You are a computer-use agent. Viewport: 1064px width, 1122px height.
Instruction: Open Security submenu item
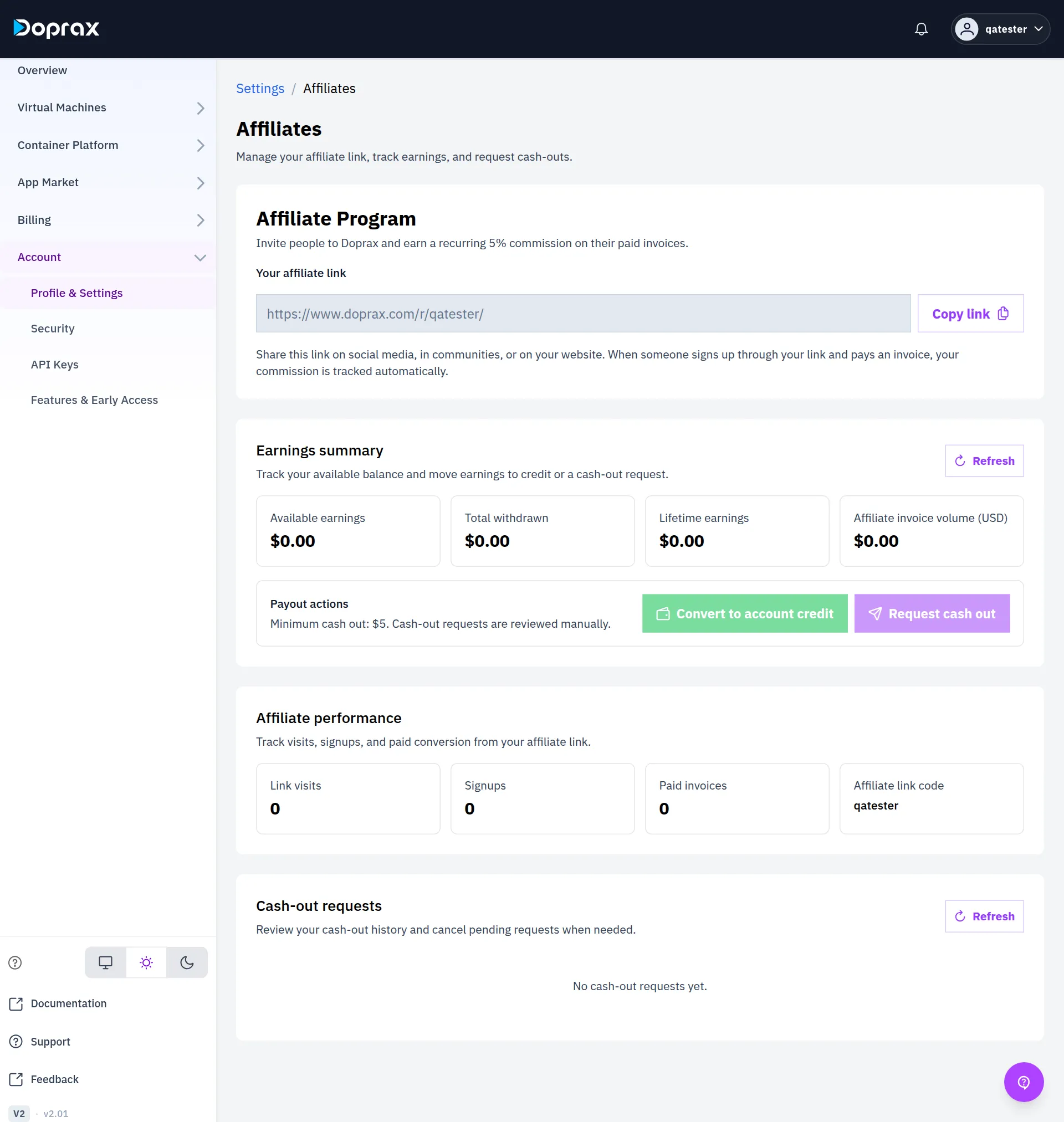click(108, 329)
